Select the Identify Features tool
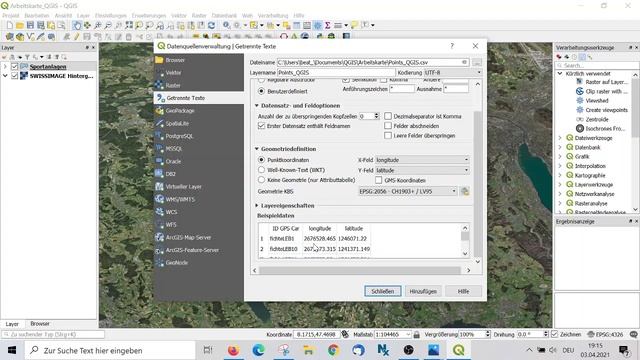The image size is (640, 360). tap(227, 25)
